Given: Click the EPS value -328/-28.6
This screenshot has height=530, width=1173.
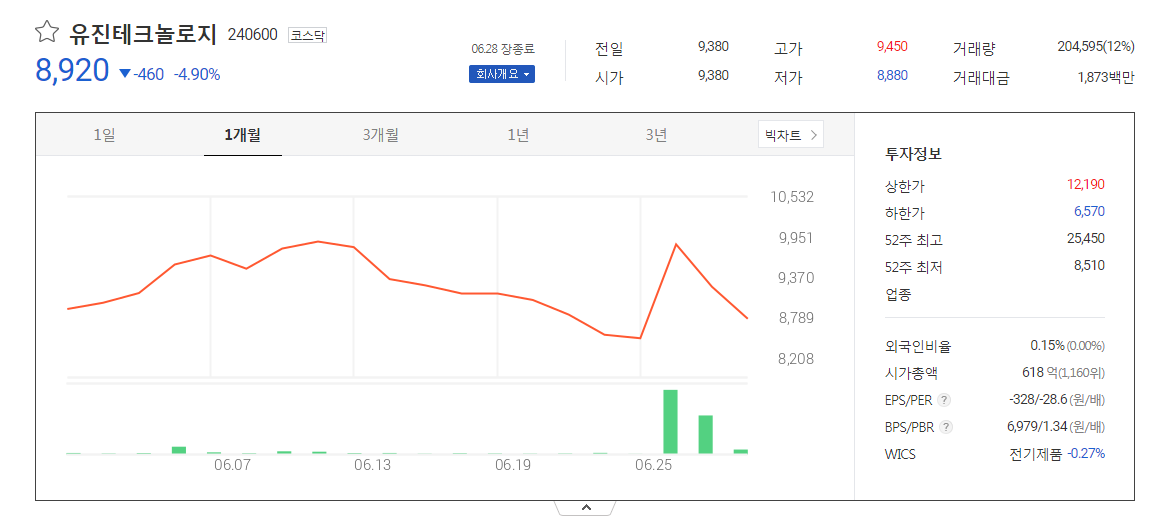Looking at the screenshot, I should [x=1039, y=400].
